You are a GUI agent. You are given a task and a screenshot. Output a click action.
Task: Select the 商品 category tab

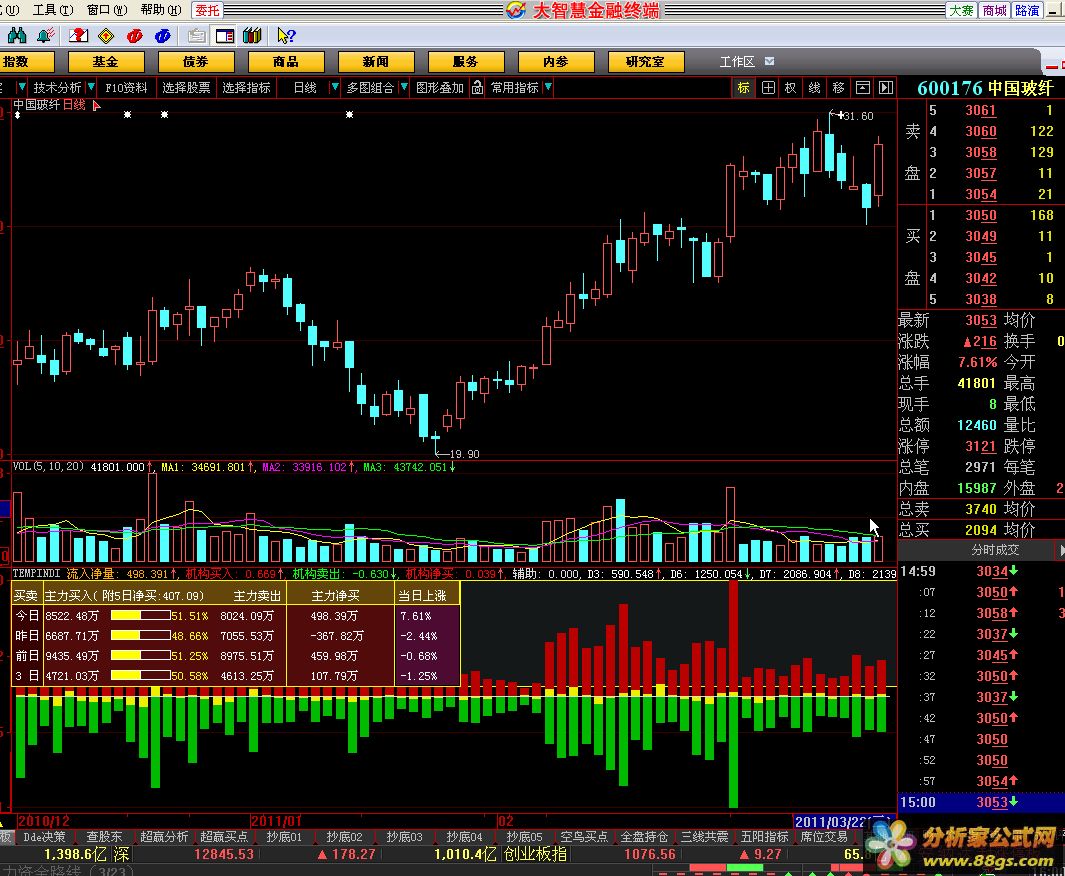[x=286, y=62]
